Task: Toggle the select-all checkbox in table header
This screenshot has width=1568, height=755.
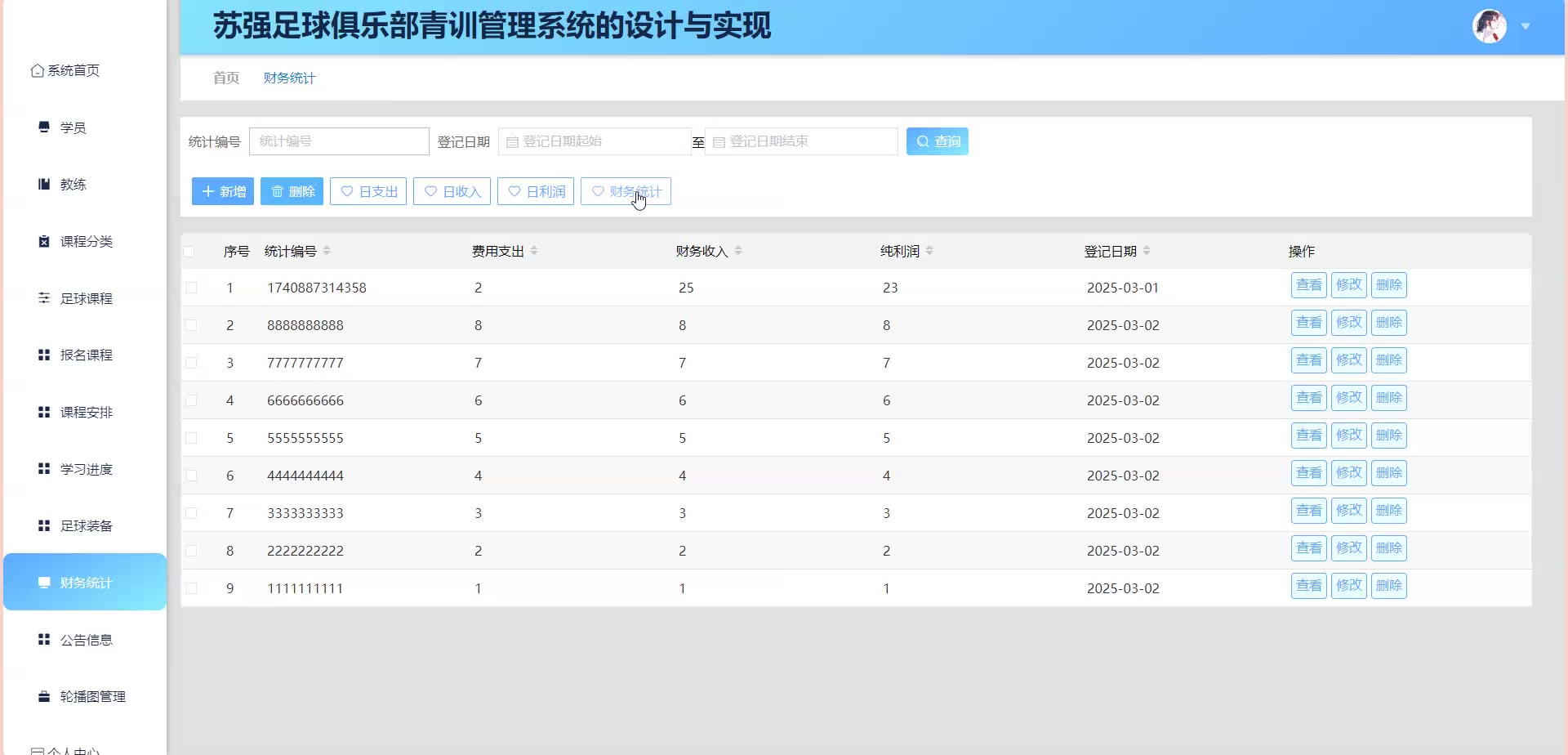Action: pos(189,252)
